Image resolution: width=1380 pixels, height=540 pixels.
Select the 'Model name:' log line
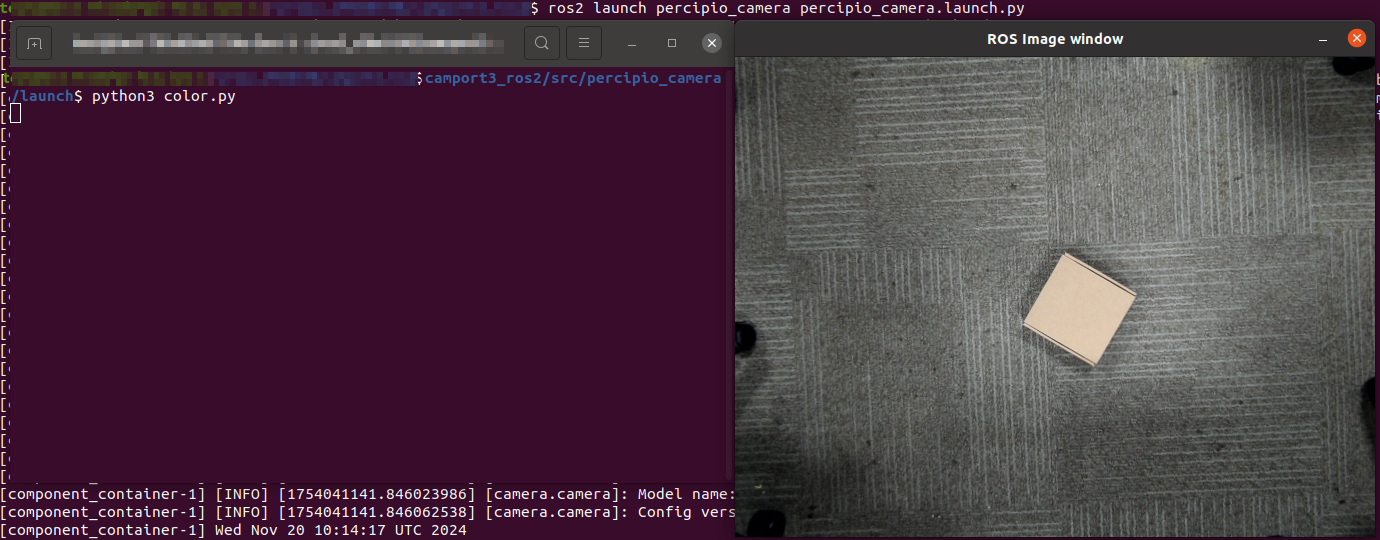coord(368,494)
